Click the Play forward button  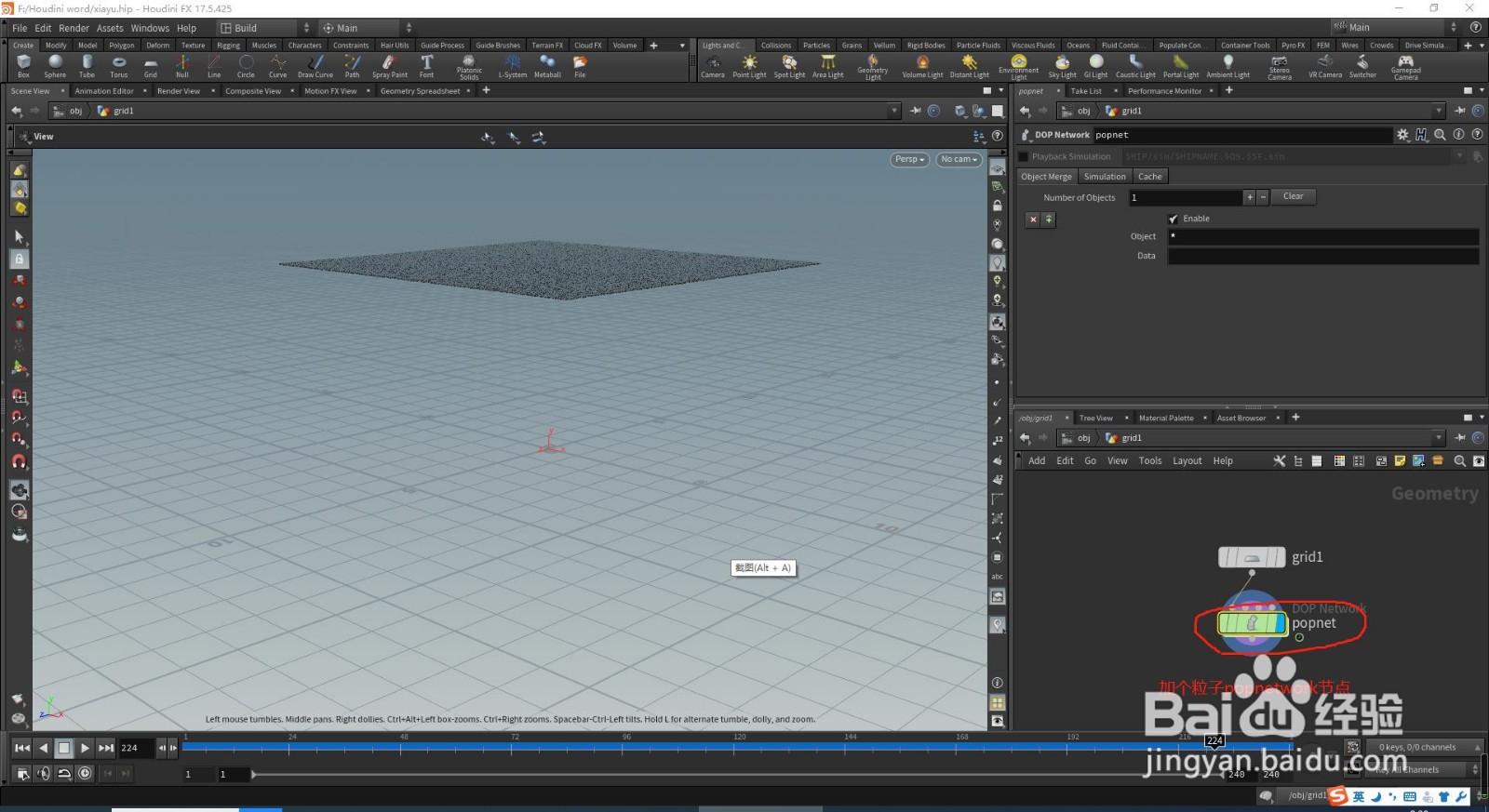pos(85,748)
